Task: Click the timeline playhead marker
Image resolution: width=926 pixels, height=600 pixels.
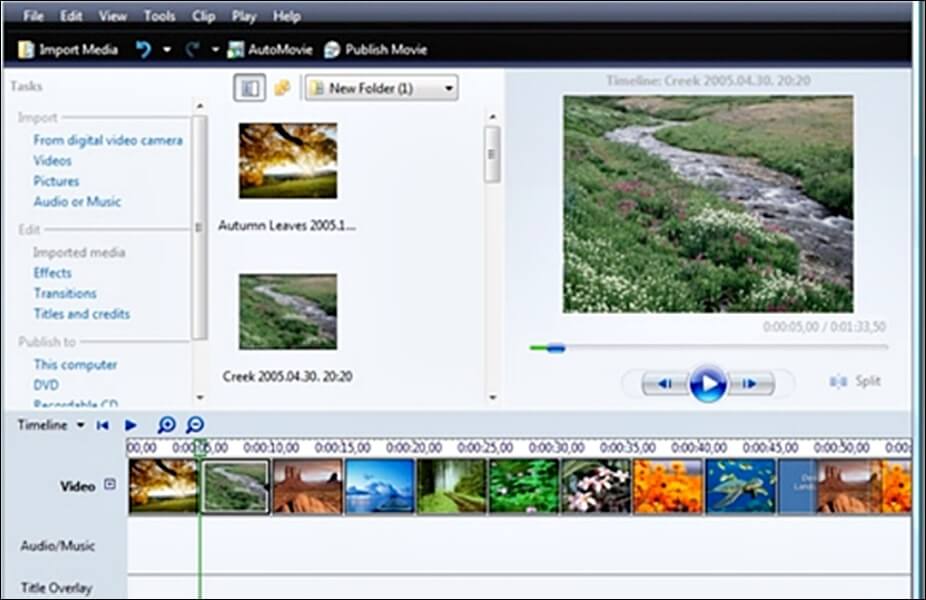Action: [x=200, y=447]
